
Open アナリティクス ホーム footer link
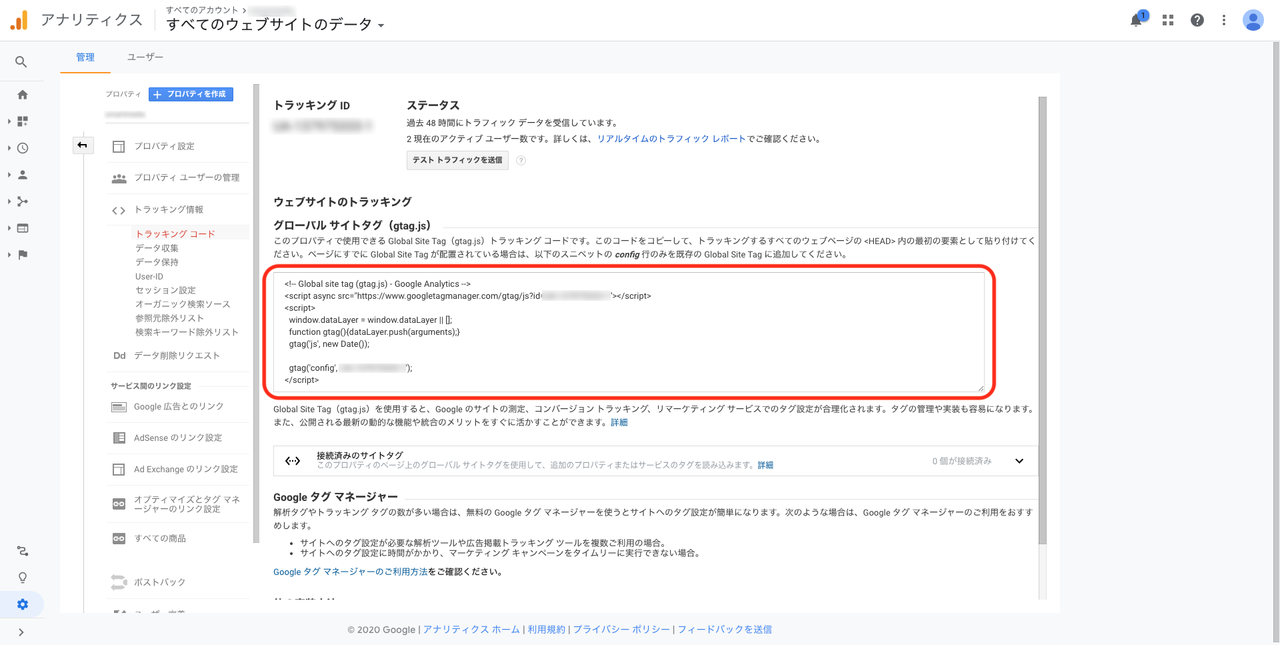click(x=471, y=630)
